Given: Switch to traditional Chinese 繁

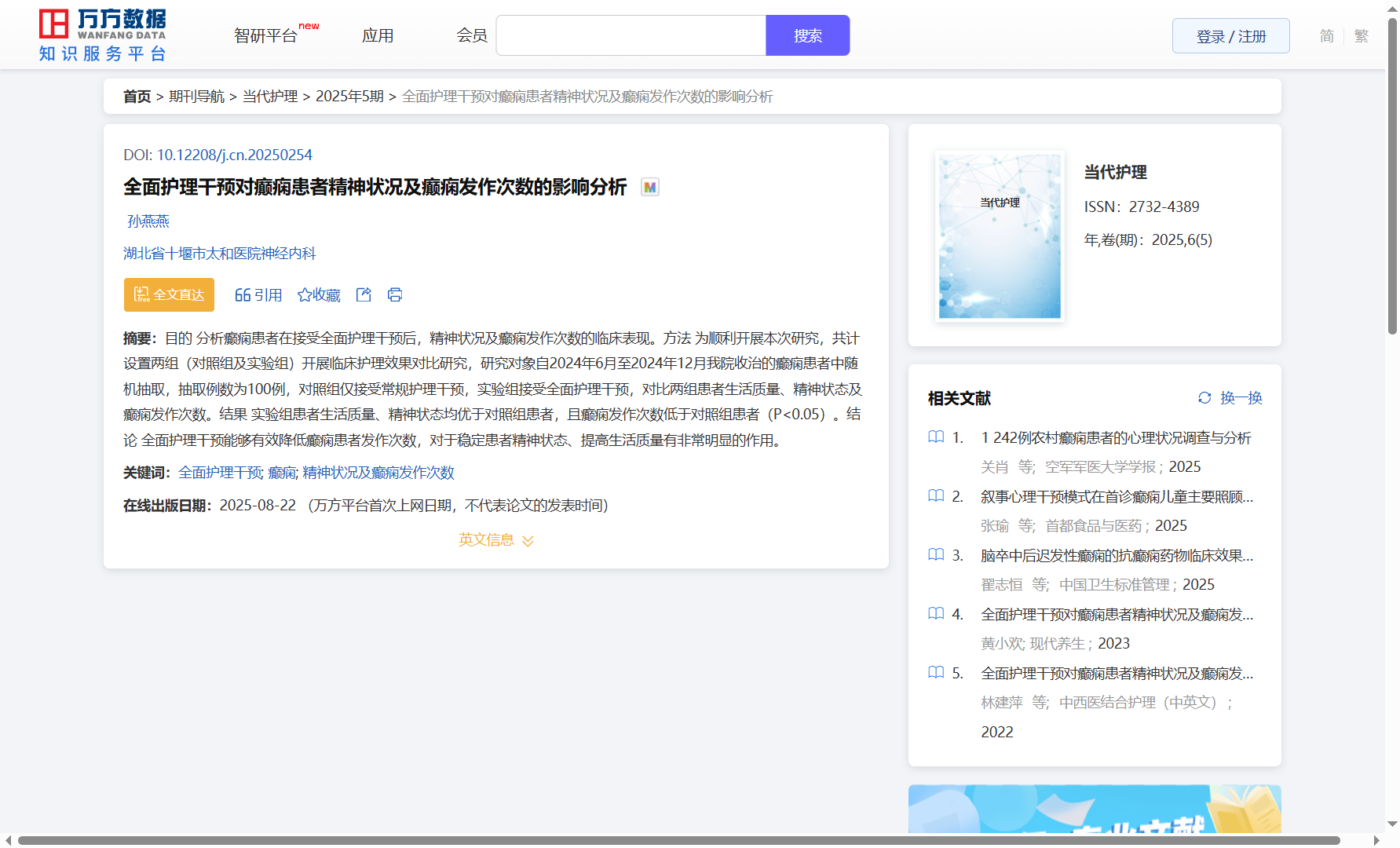Looking at the screenshot, I should pyautogui.click(x=1362, y=36).
